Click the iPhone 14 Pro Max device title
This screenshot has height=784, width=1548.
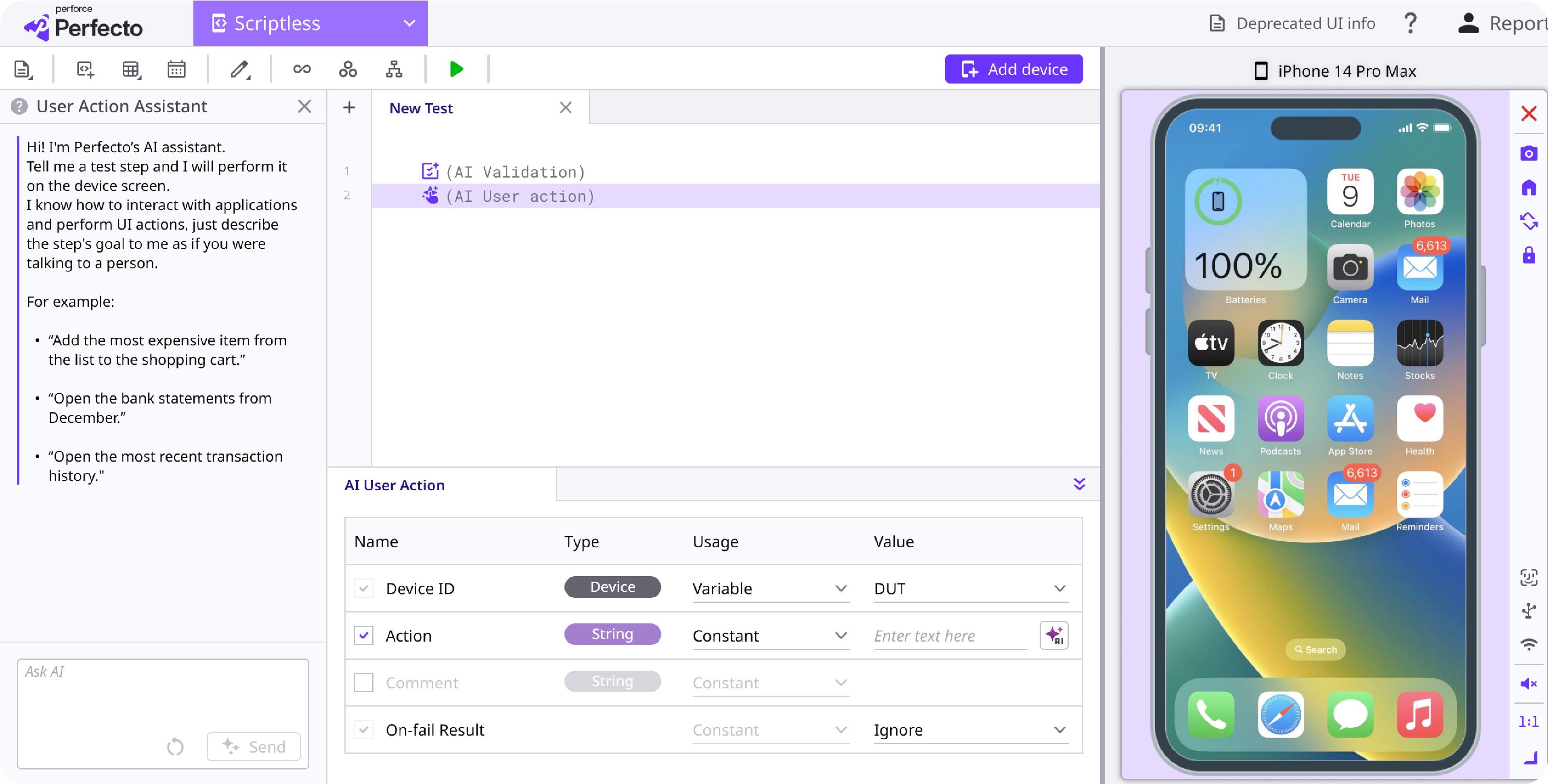pyautogui.click(x=1335, y=71)
